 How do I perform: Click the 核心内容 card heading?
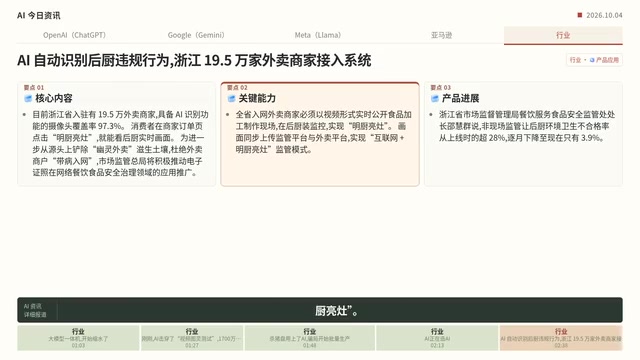tap(53, 98)
